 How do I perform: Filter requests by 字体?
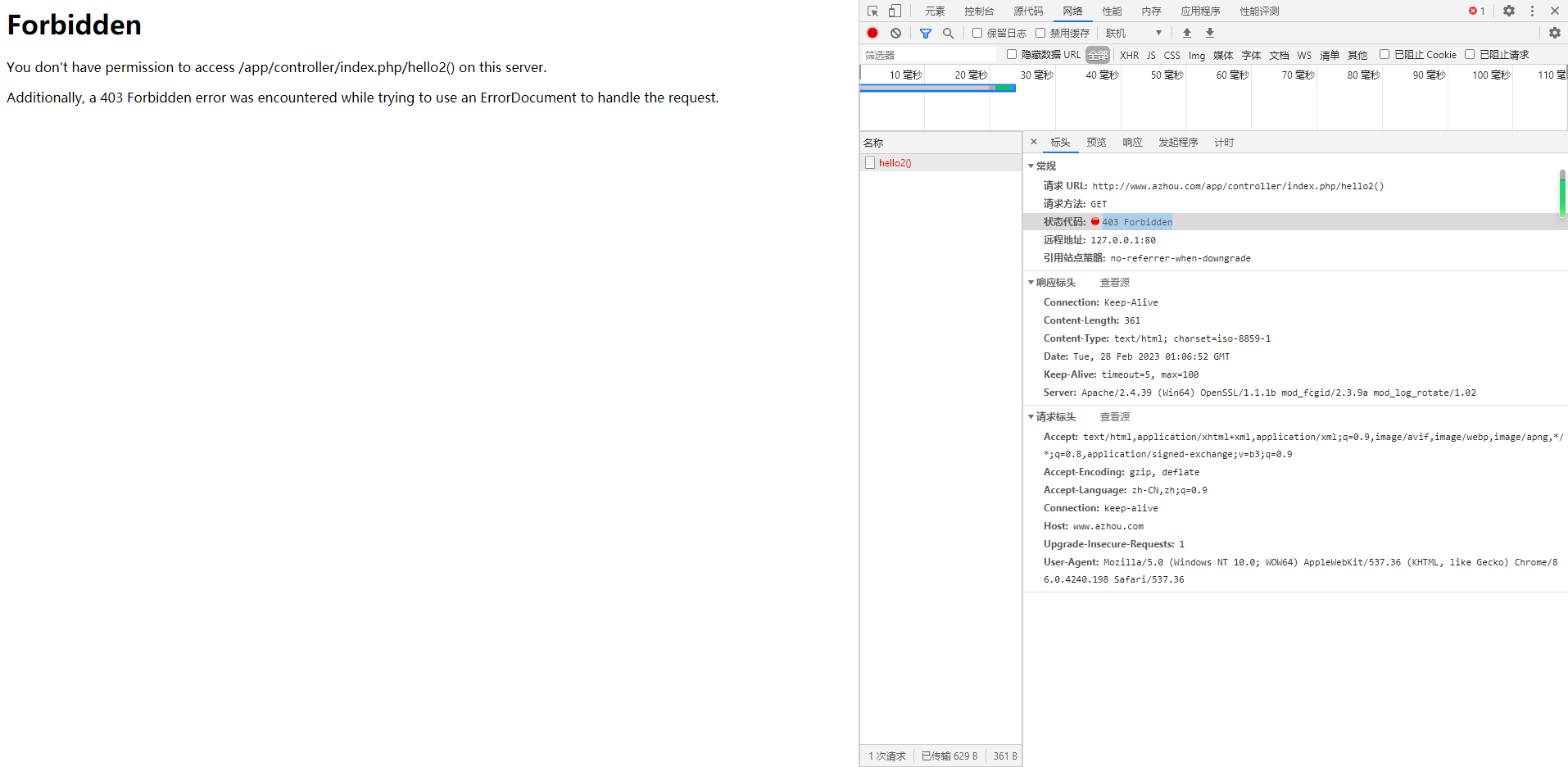1251,55
